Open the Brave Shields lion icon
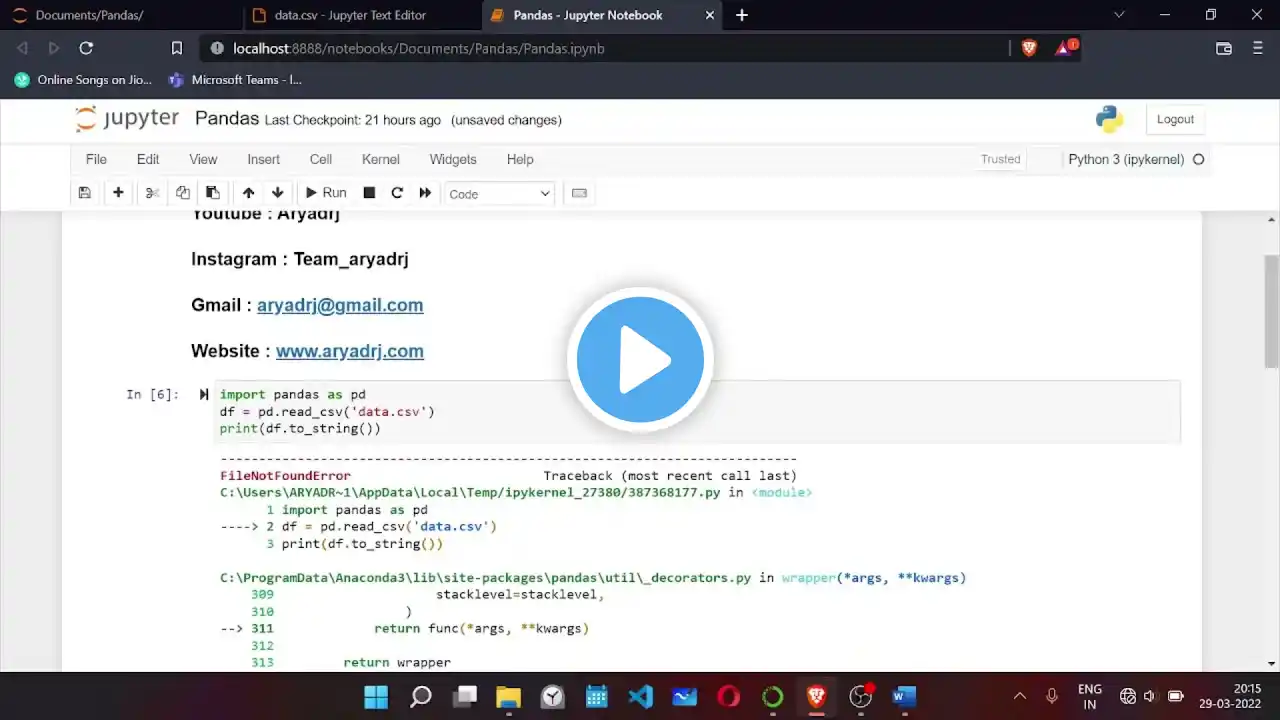The image size is (1280, 720). pos(1029,48)
